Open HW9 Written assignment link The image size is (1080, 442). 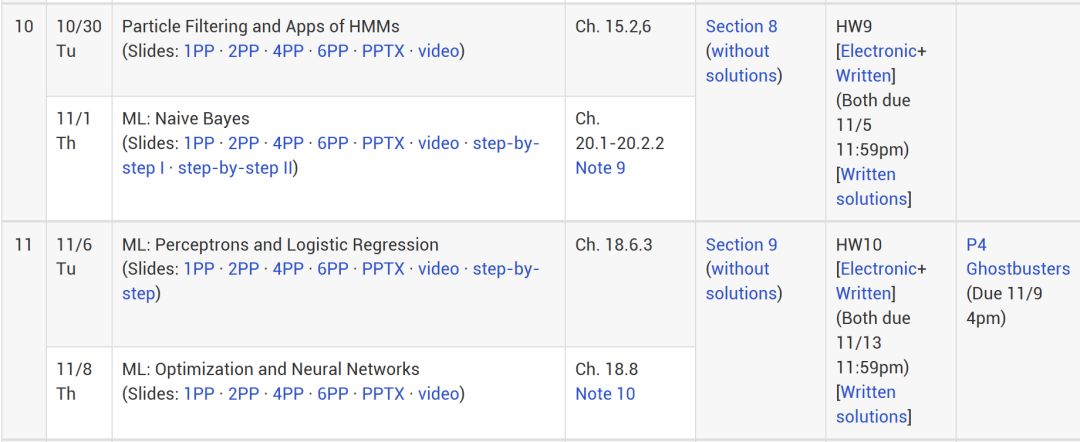coord(863,76)
